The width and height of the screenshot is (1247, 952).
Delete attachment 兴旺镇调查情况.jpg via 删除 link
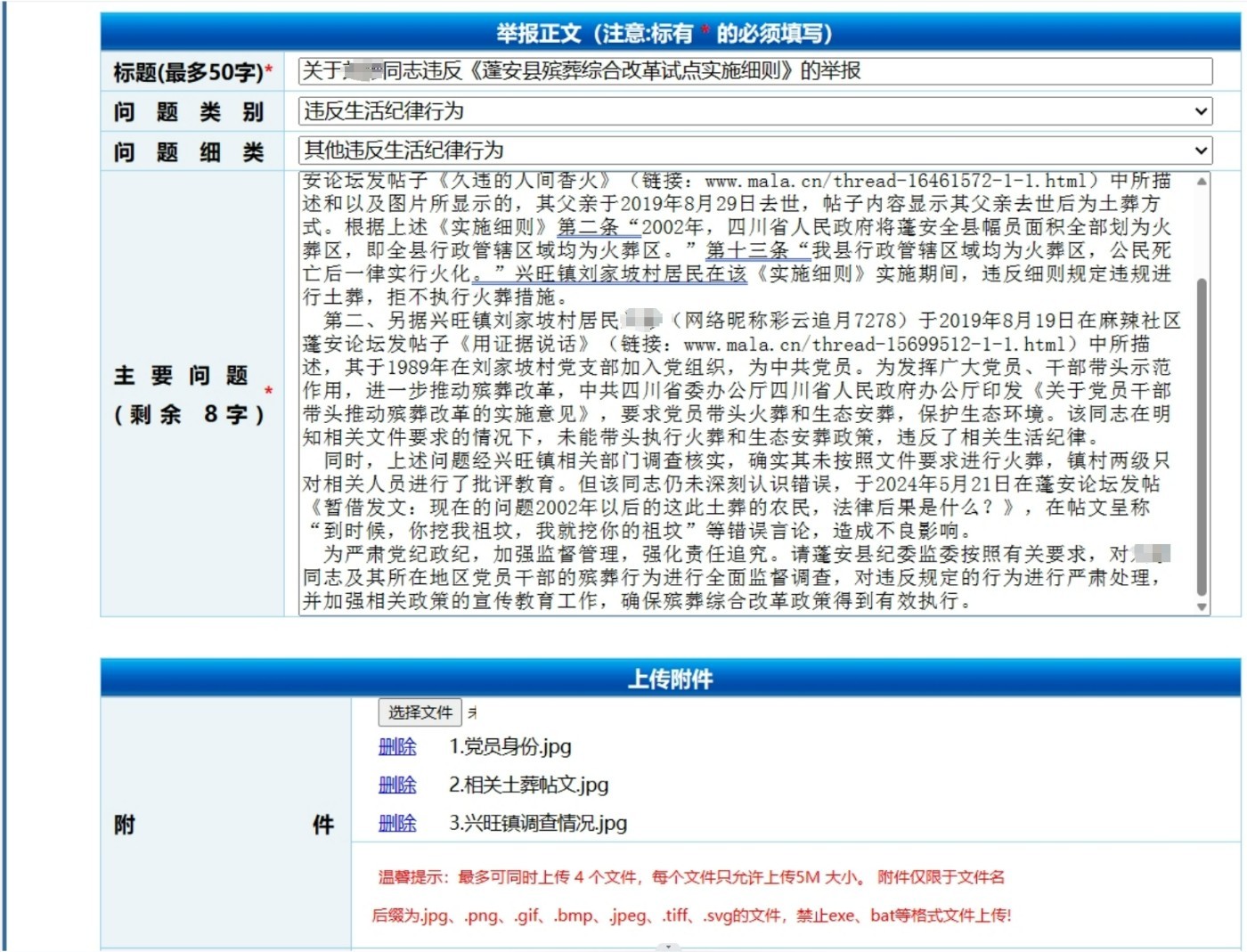(396, 825)
